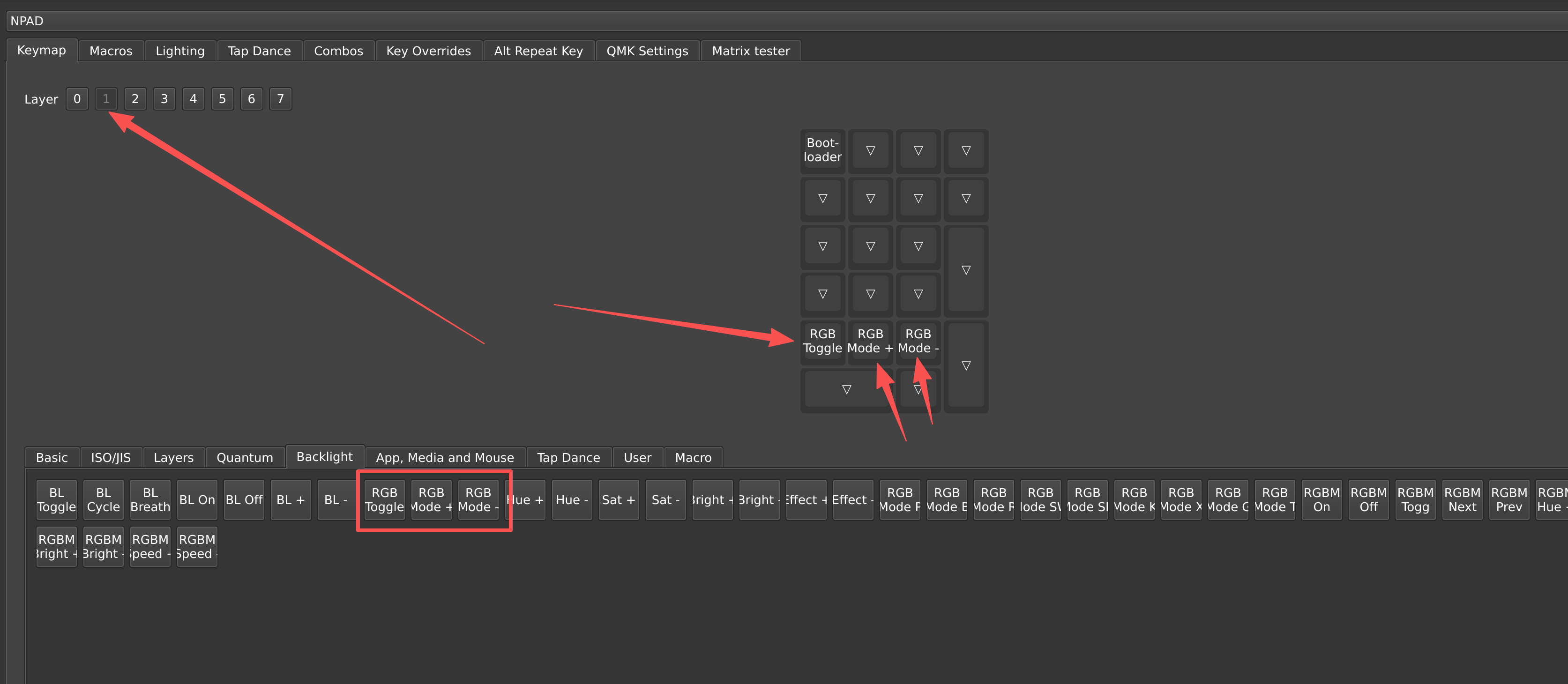This screenshot has height=684, width=1568.
Task: Click the NPAD device selector bar
Action: click(784, 21)
